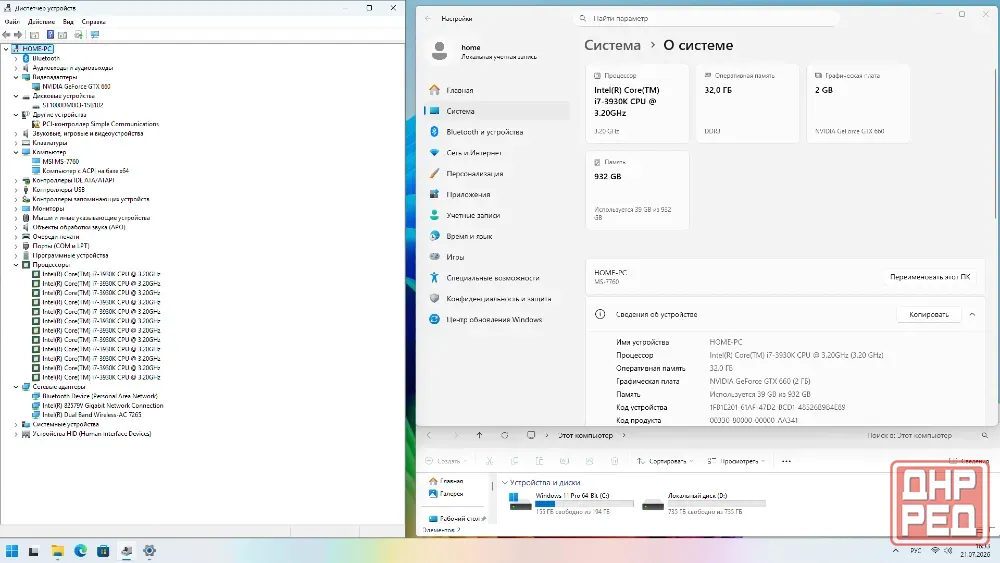Viewport: 1000px width, 563px height.
Task: Select NVIDIA GeForce GTX 660 in device tree
Action: tap(77, 87)
